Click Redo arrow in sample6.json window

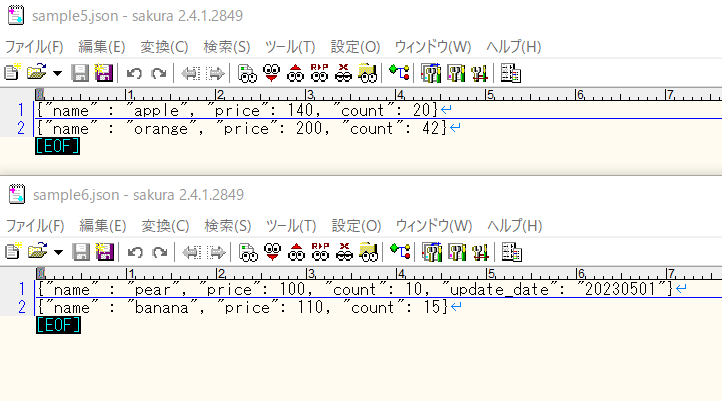tap(160, 252)
